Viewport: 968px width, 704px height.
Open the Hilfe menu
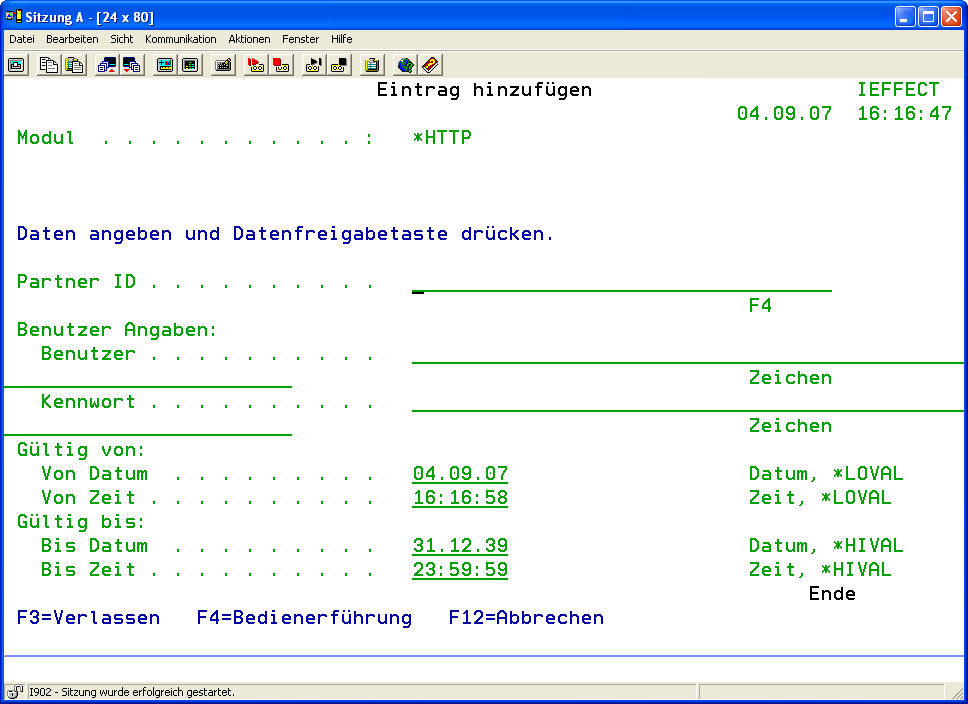[341, 39]
